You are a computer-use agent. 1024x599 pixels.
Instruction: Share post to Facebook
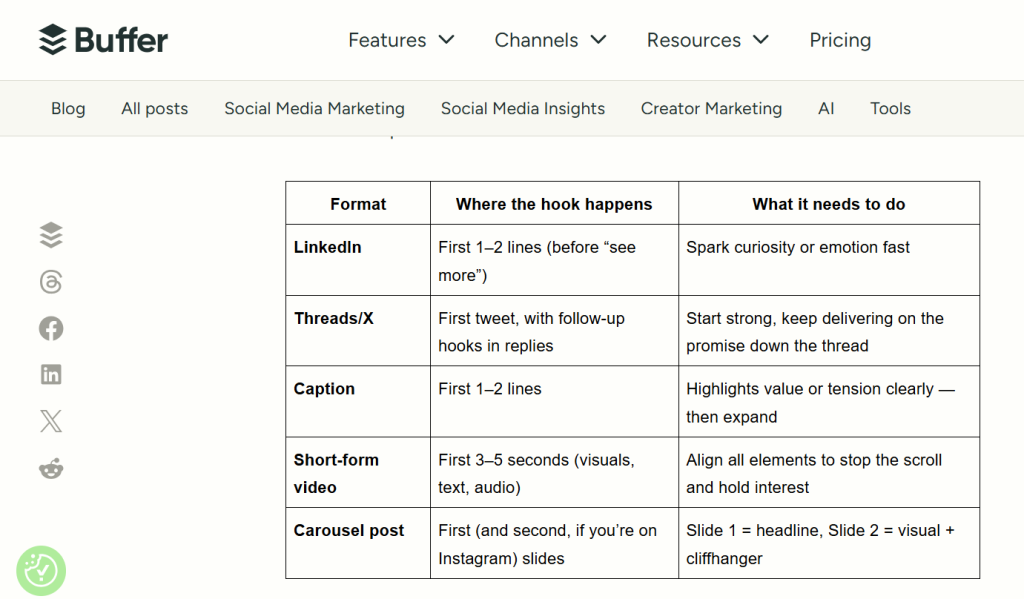[x=51, y=328]
